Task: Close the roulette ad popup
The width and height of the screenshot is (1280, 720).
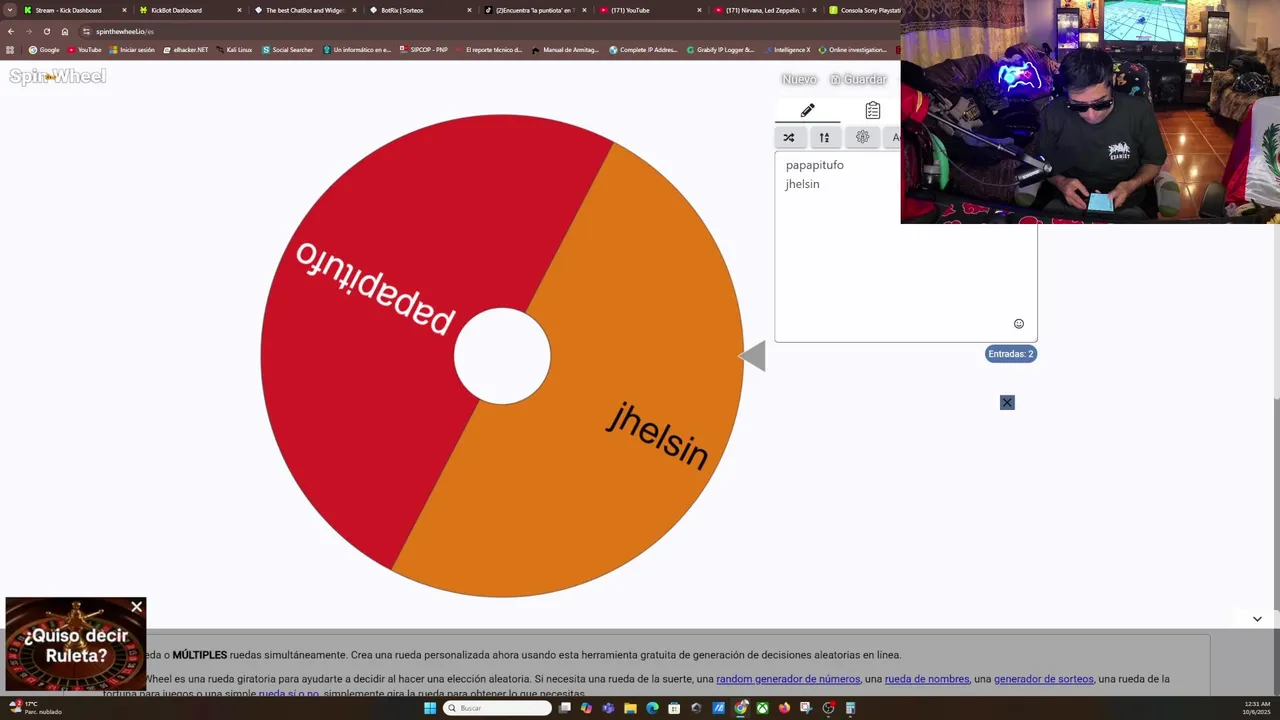Action: point(137,607)
